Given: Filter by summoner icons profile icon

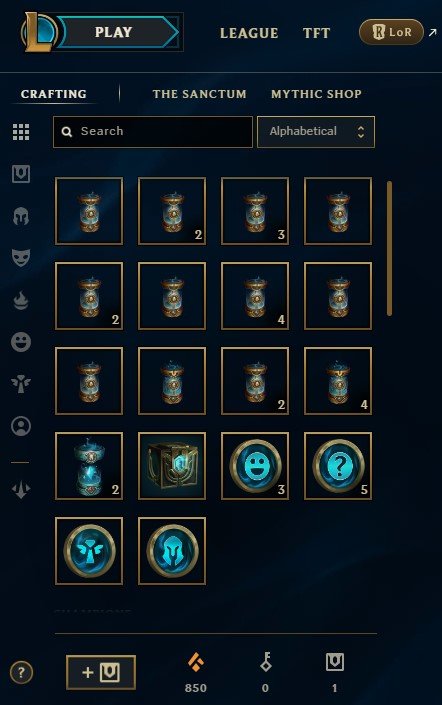Looking at the screenshot, I should pos(21,426).
